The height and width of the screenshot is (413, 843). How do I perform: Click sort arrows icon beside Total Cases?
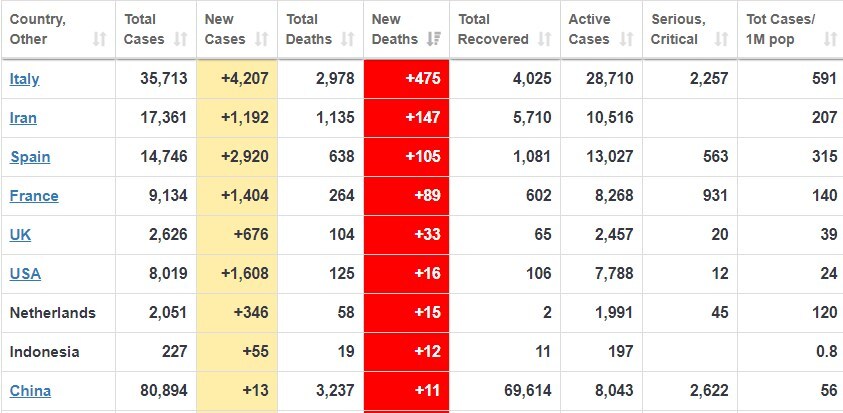click(180, 39)
